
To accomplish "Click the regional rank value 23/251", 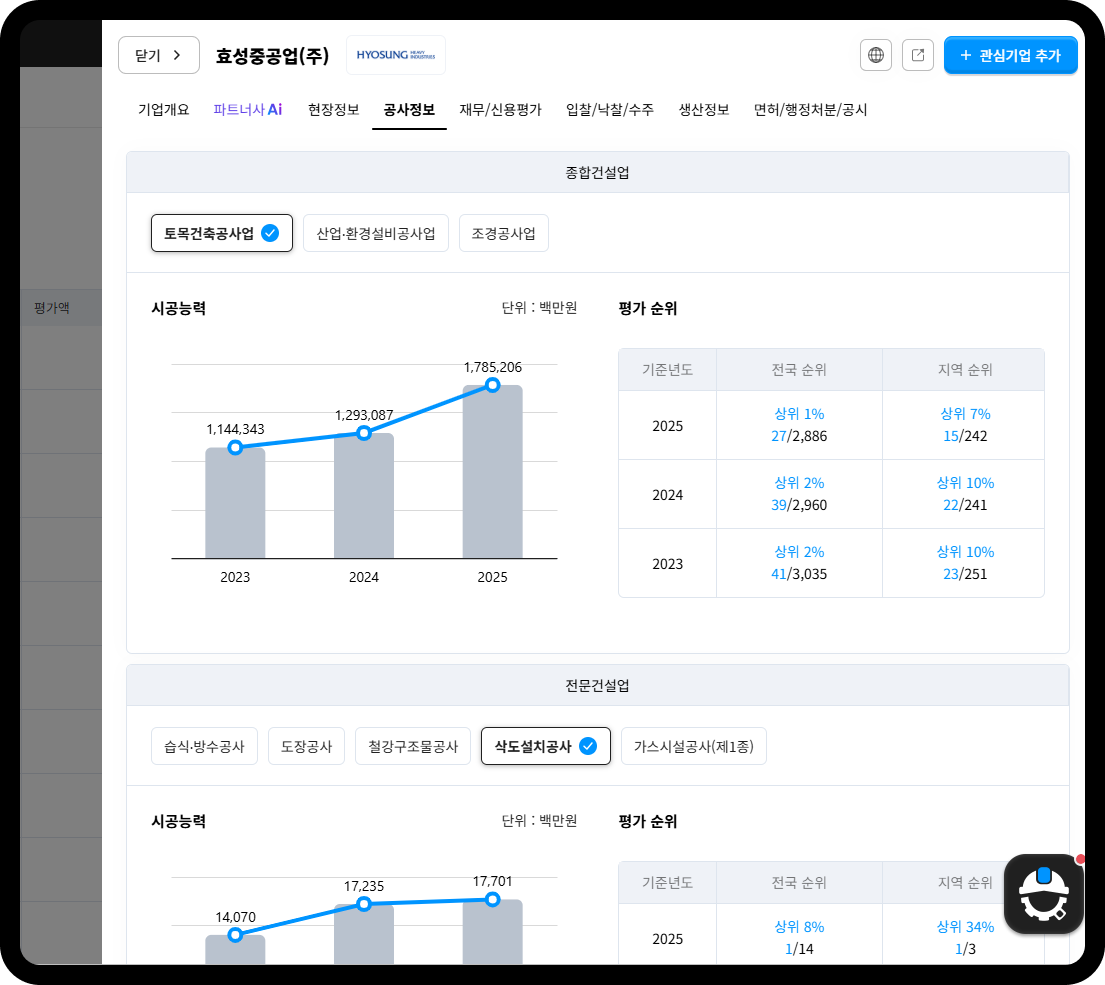I will coord(965,574).
